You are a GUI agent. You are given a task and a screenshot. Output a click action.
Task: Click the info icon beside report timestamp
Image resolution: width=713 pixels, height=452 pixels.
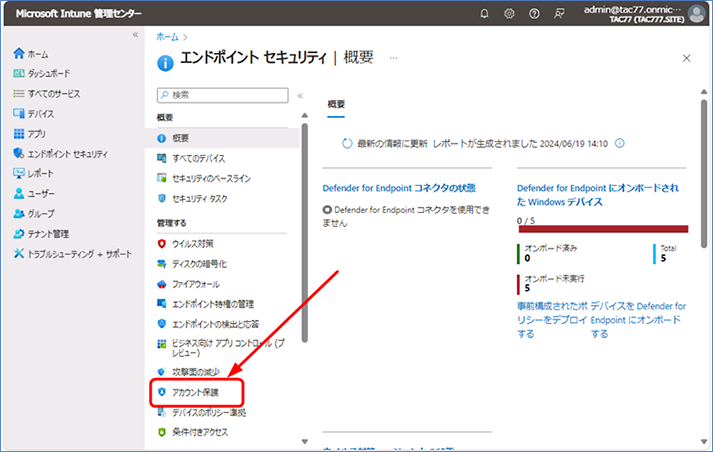[620, 143]
